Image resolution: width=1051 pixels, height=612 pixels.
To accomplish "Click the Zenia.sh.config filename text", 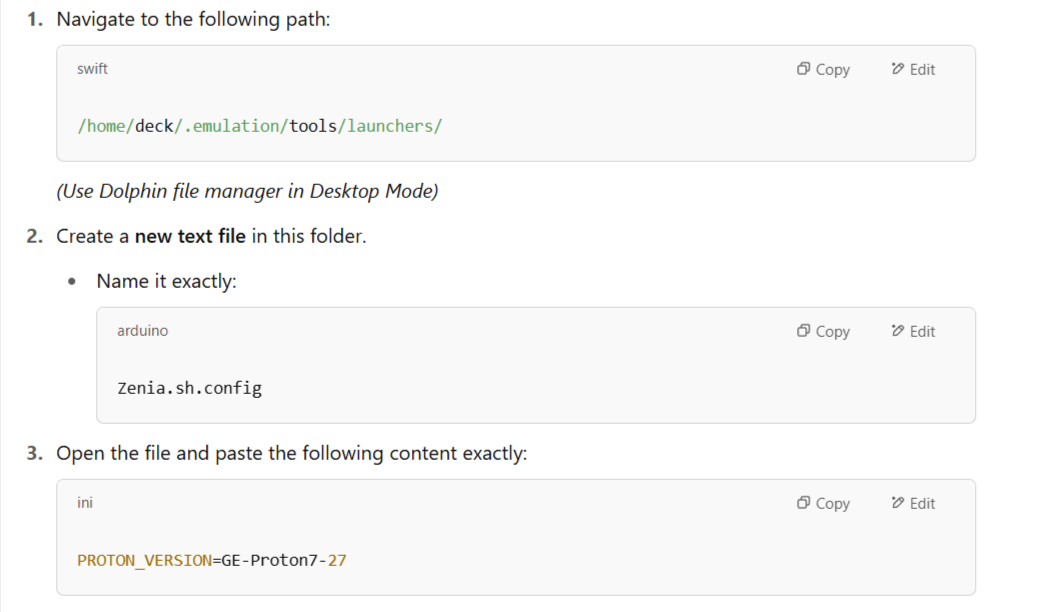I will 190,388.
